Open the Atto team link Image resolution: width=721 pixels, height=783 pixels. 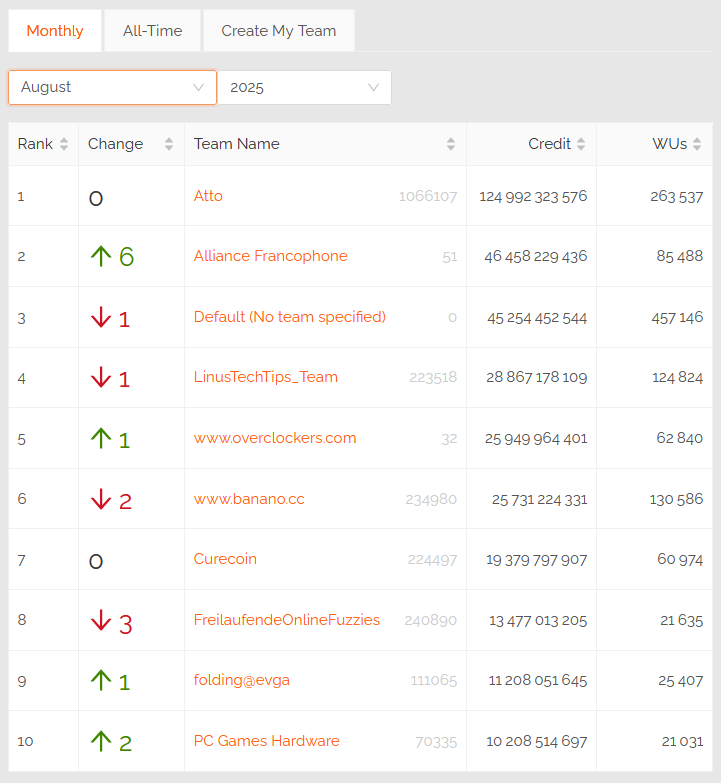[x=208, y=196]
